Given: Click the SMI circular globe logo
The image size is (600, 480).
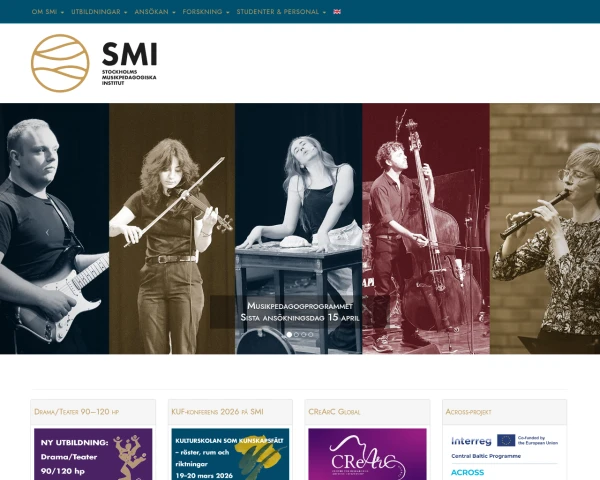Looking at the screenshot, I should click(60, 63).
